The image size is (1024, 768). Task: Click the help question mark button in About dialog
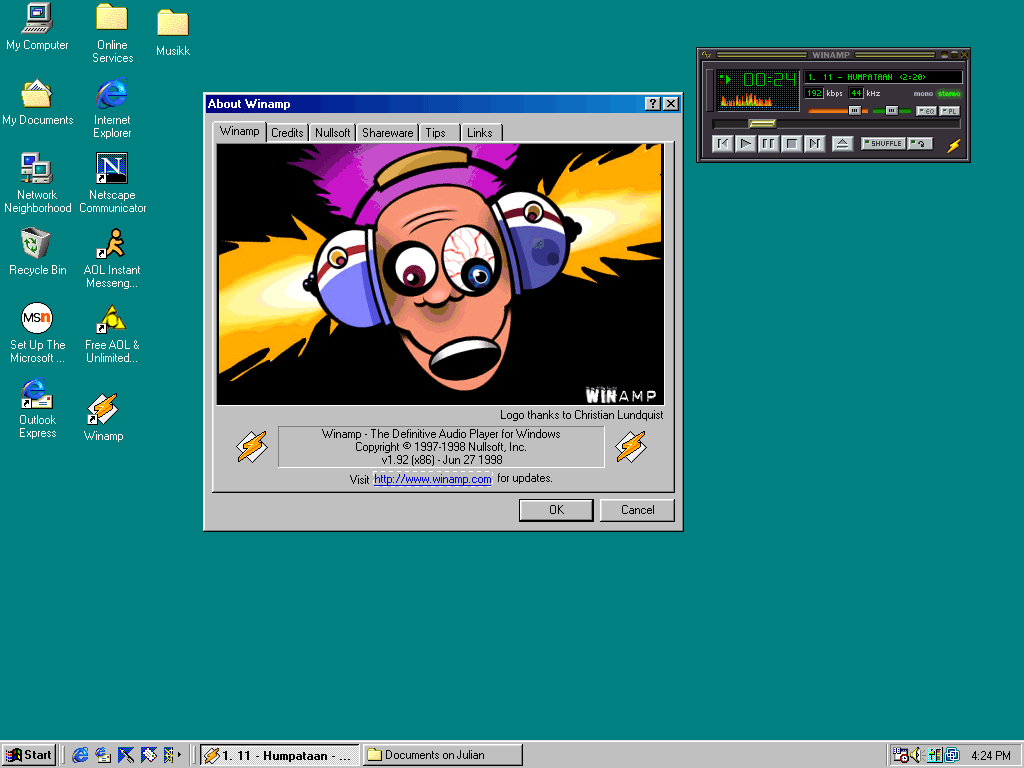pos(652,104)
